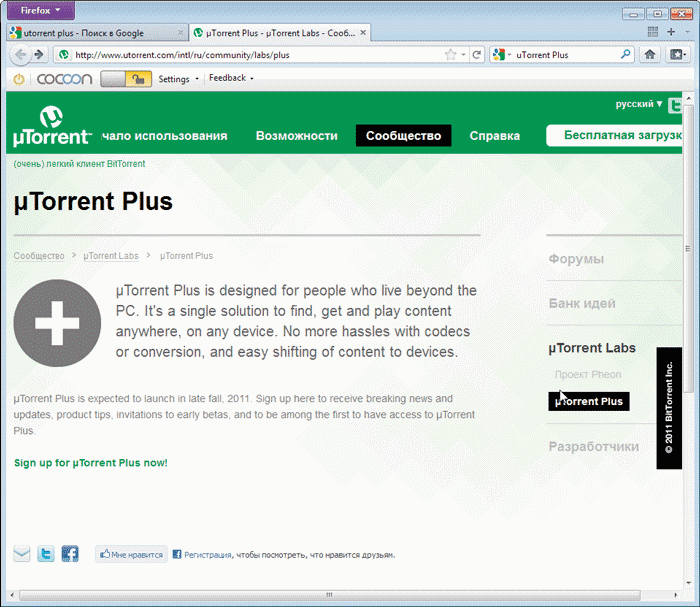The height and width of the screenshot is (607, 700).
Task: Click vertical scrollbar down arrow
Action: tap(688, 583)
